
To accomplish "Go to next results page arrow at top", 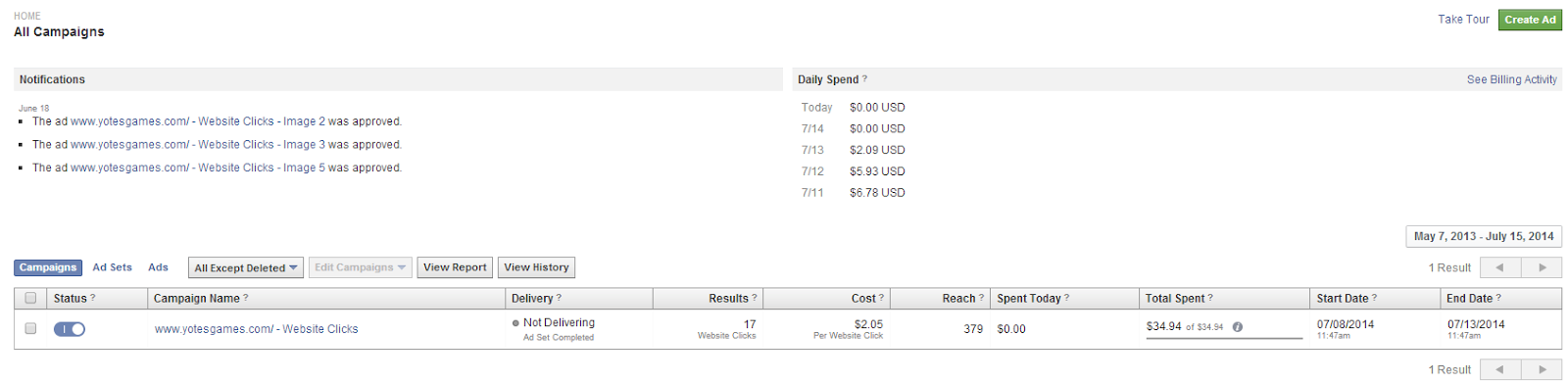I will (1542, 267).
